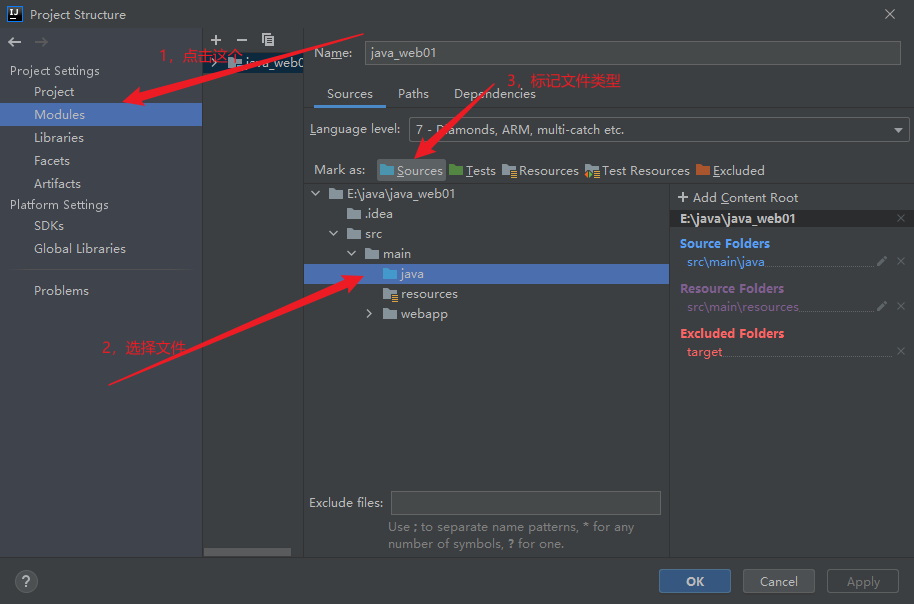Mark folder as Sources
Image resolution: width=914 pixels, height=604 pixels.
point(412,170)
